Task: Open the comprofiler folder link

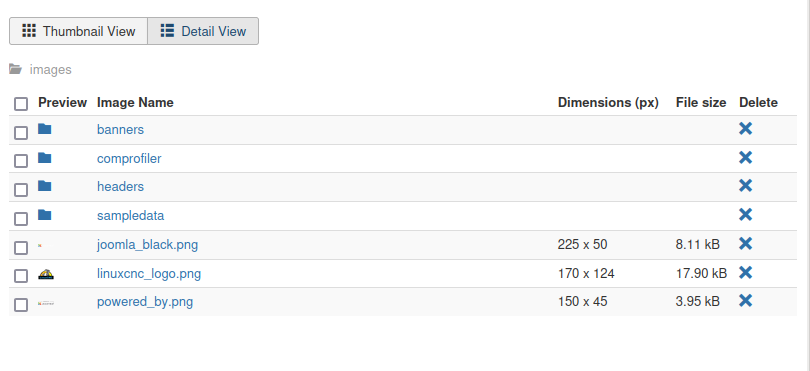Action: 129,158
